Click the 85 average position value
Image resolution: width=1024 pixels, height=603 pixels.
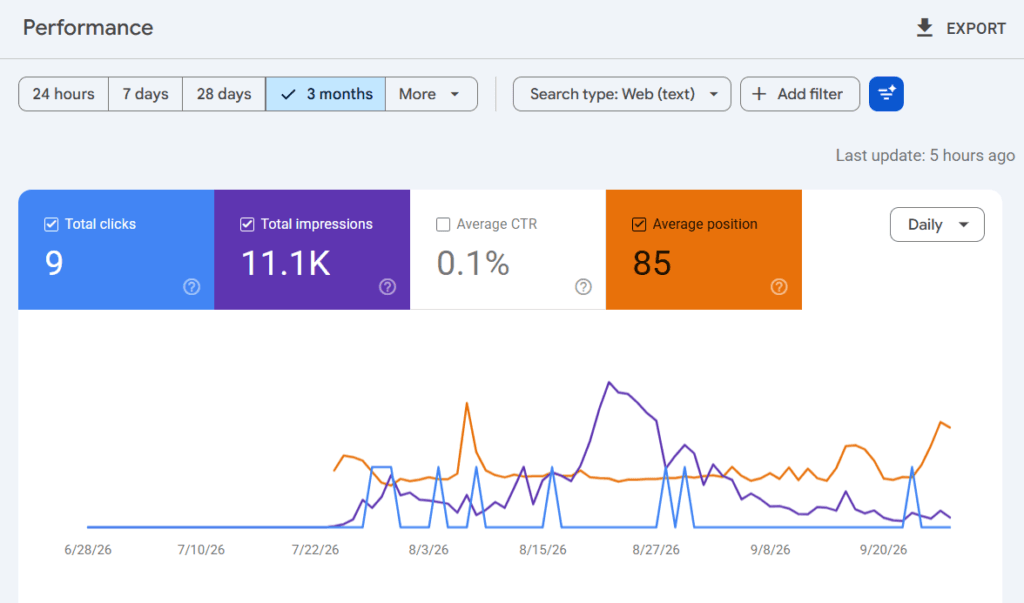652,263
